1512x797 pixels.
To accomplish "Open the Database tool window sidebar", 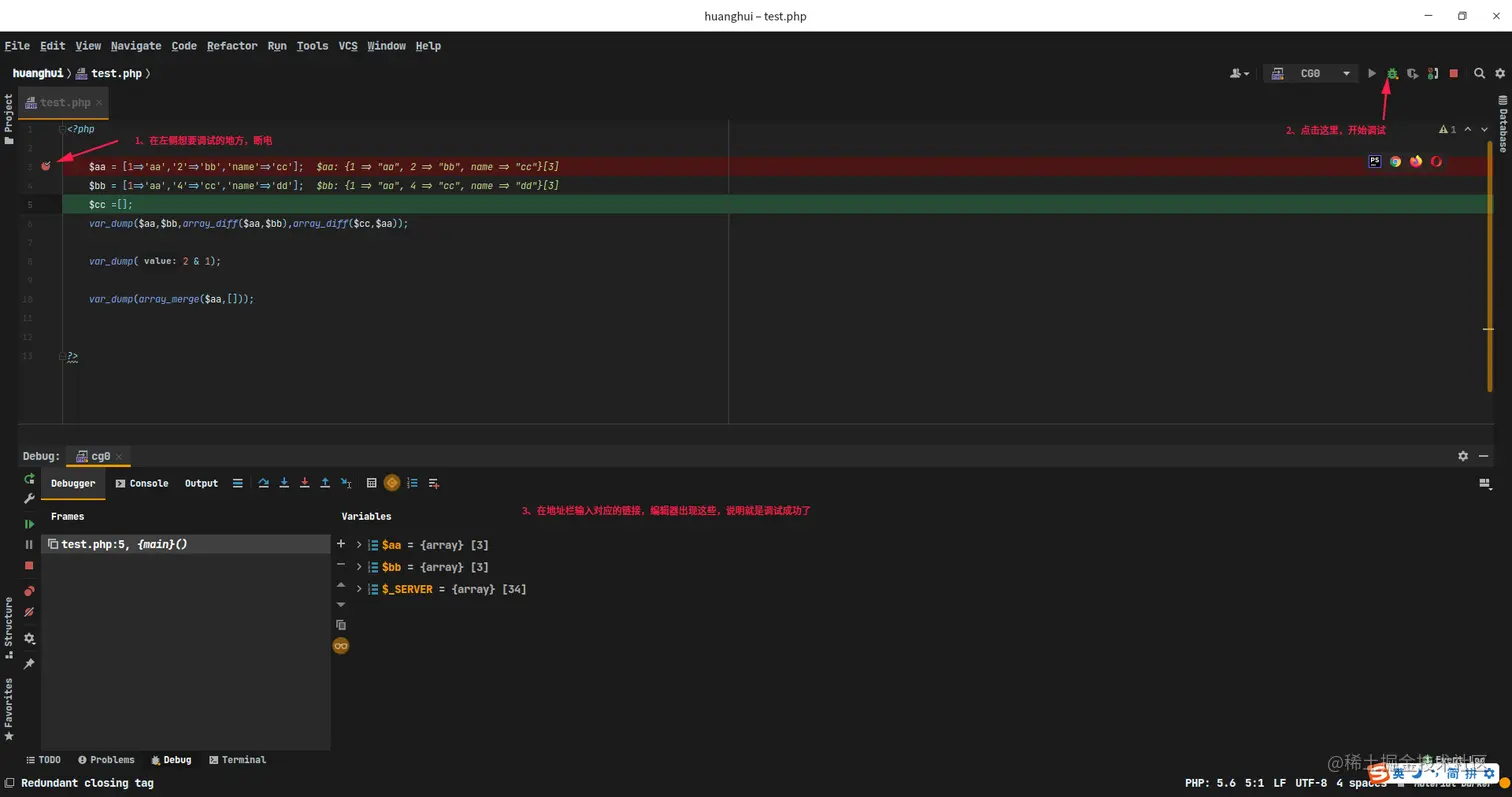I will tap(1502, 123).
